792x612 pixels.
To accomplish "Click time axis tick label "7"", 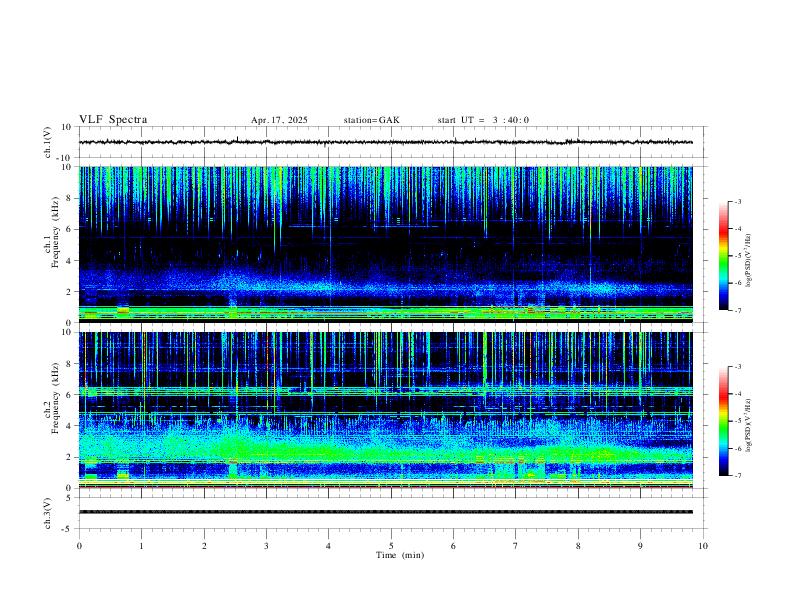I will 516,546.
